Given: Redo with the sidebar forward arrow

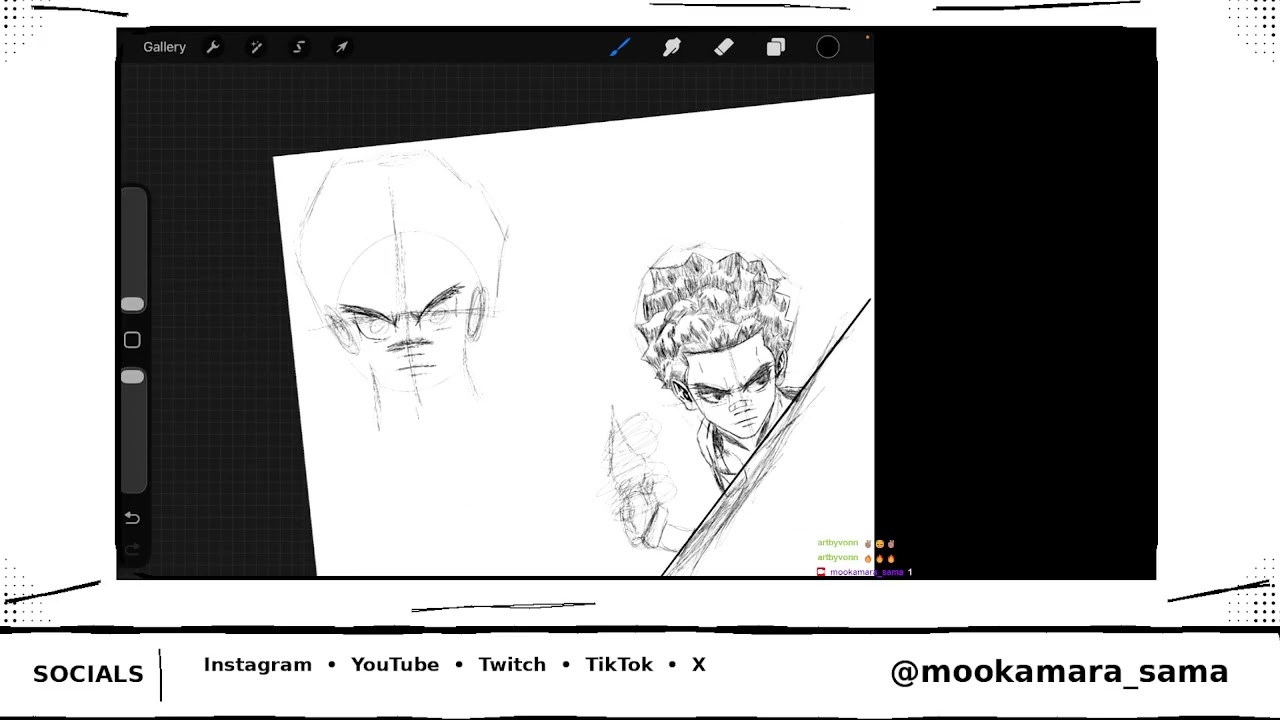Looking at the screenshot, I should tap(132, 549).
